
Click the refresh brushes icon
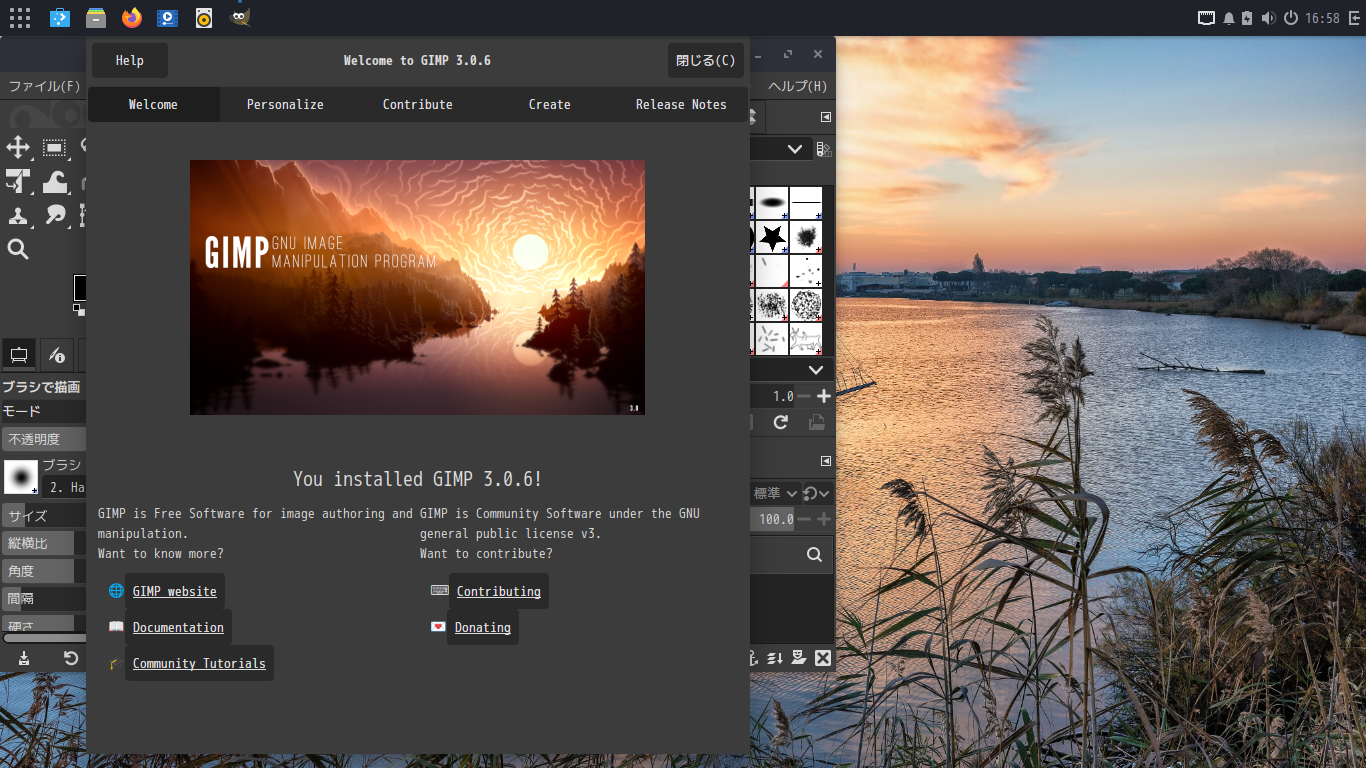tap(779, 422)
